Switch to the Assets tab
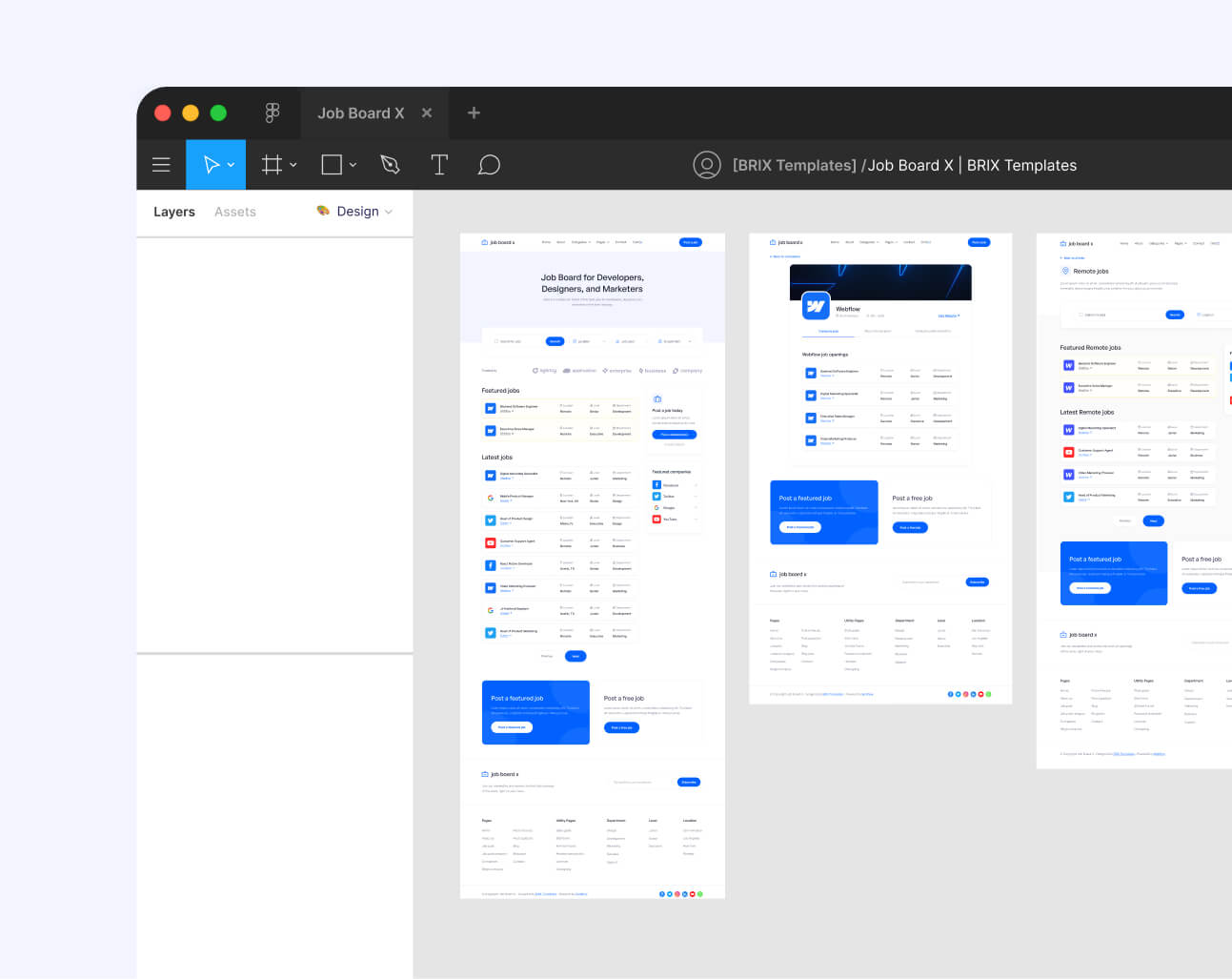The image size is (1232, 979). click(x=234, y=211)
